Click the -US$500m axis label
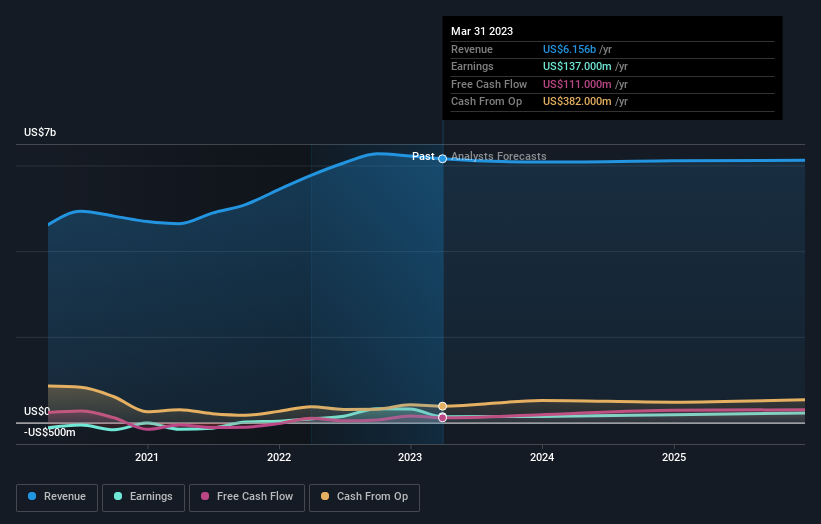 click(x=50, y=432)
